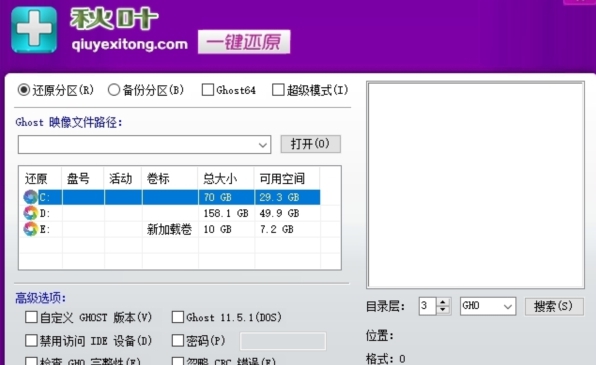Click the E: drive partition icon
This screenshot has width=596, height=365.
pyautogui.click(x=30, y=229)
